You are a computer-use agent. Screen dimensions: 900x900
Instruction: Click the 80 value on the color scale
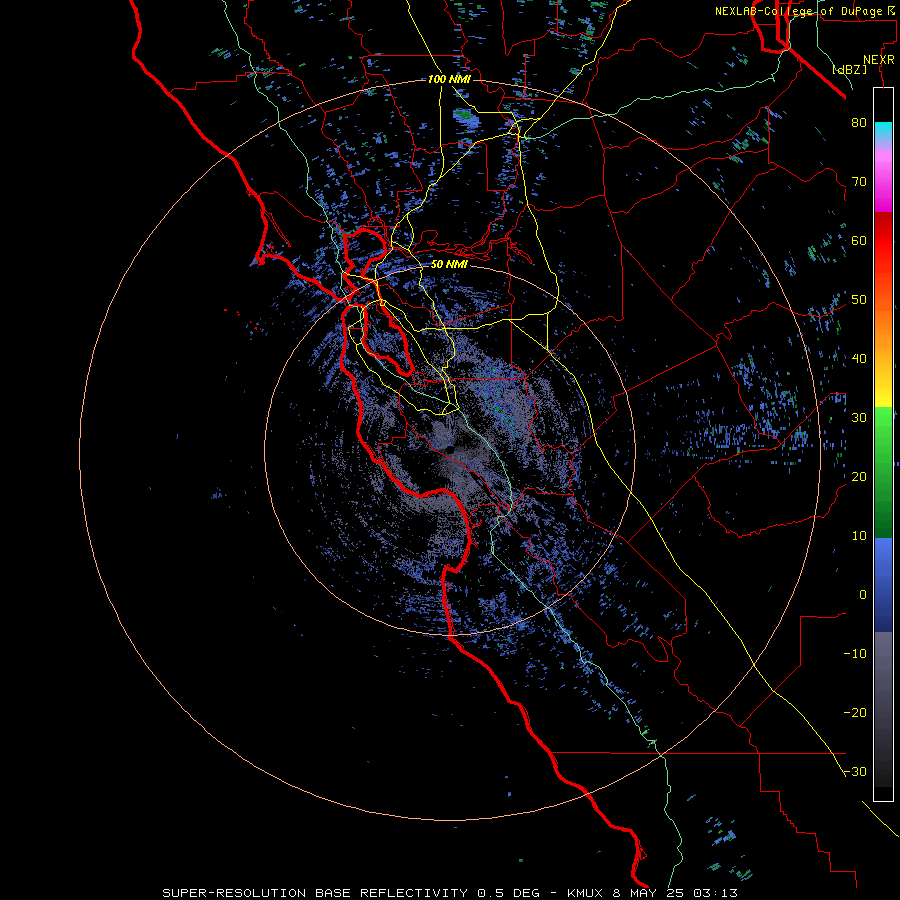pos(859,122)
